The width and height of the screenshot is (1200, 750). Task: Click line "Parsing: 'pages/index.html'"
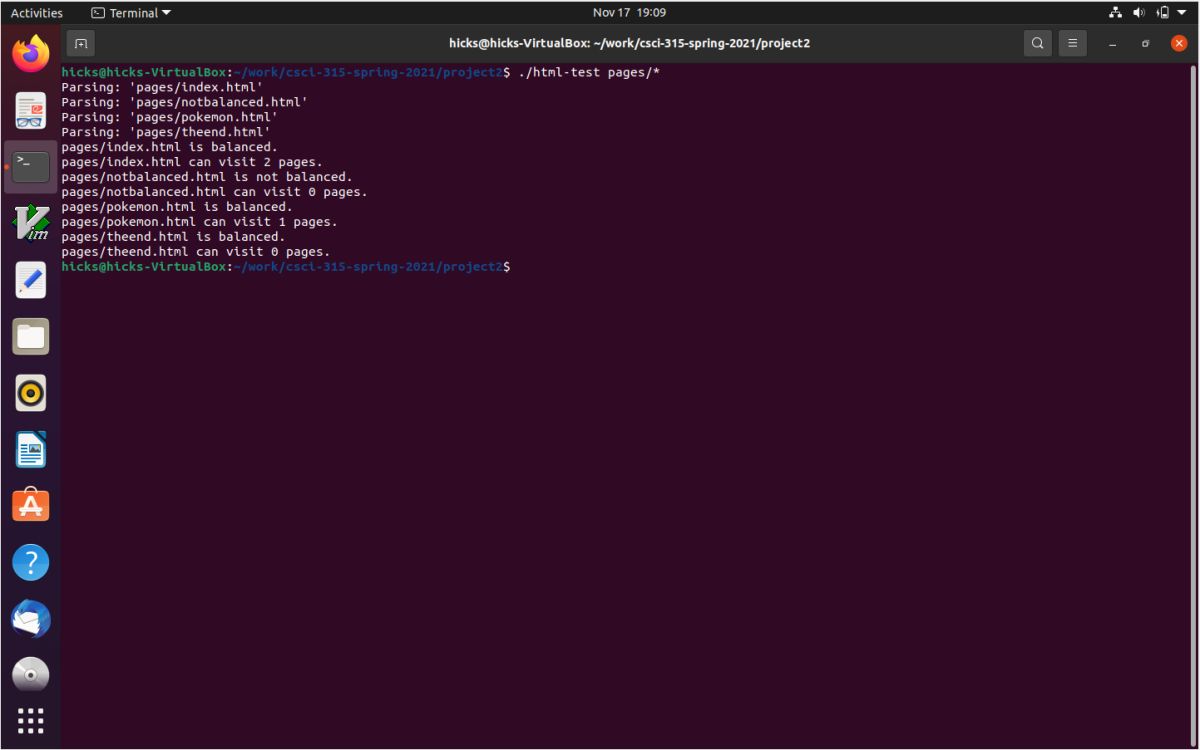click(x=162, y=87)
